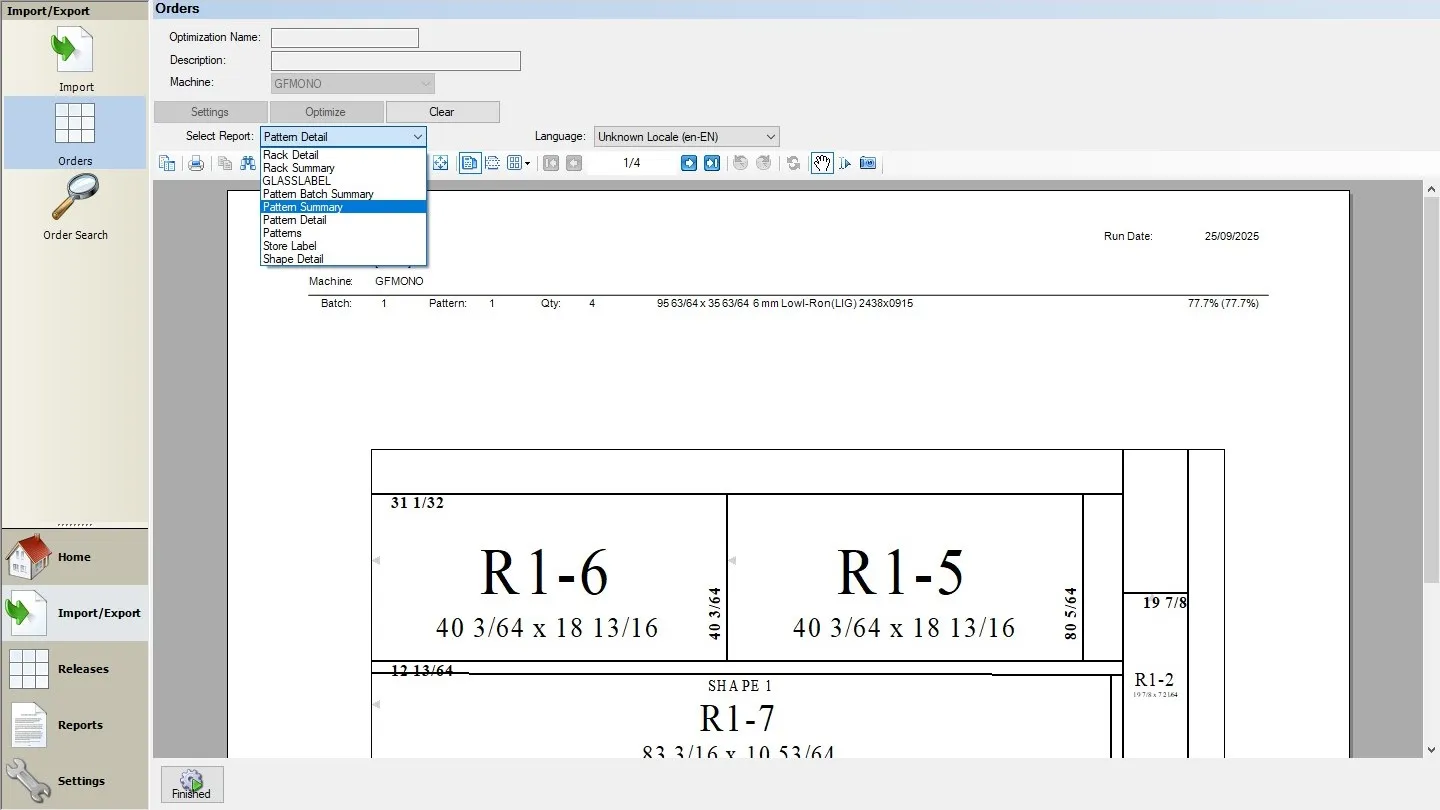Click the navigation pane splitter grip dots
Viewport: 1440px width, 810px height.
point(75,524)
